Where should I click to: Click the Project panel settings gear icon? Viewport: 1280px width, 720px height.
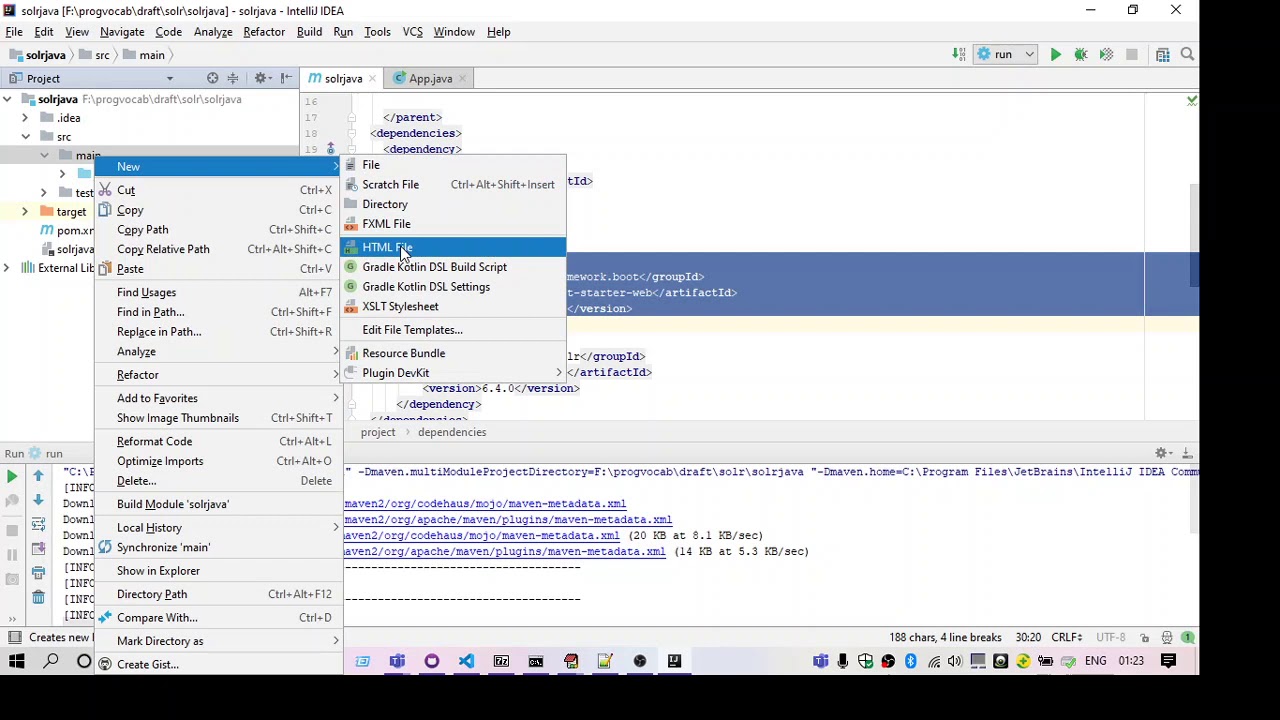coord(262,78)
